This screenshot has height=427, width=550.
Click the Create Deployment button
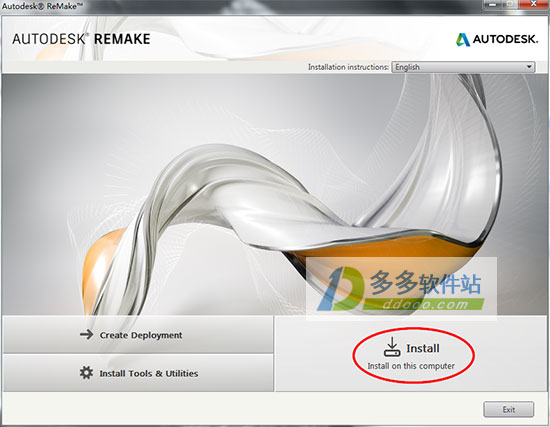[x=138, y=334]
